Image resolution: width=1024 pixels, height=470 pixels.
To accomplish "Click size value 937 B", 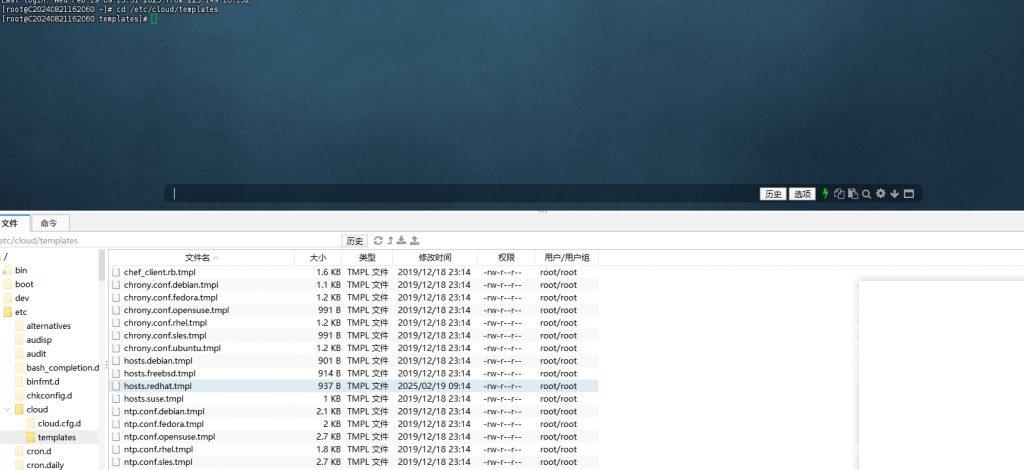I will [x=329, y=386].
